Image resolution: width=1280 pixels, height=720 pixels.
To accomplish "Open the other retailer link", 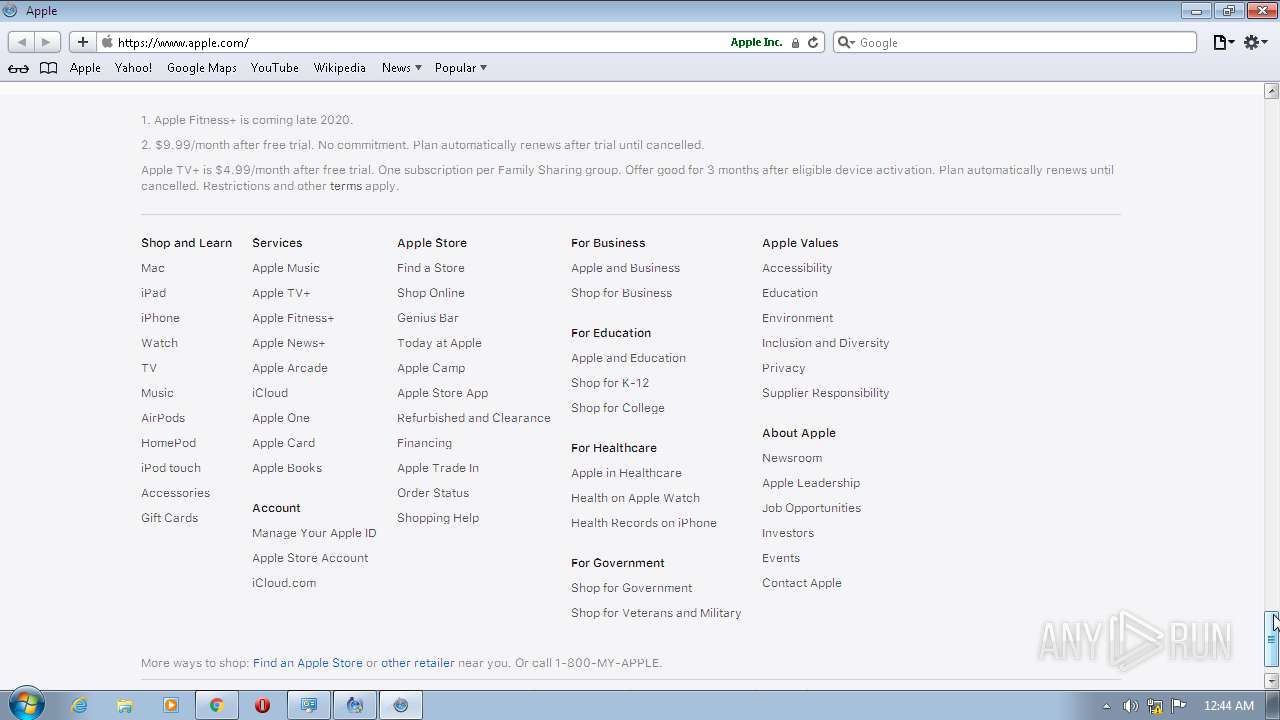I will tap(418, 663).
